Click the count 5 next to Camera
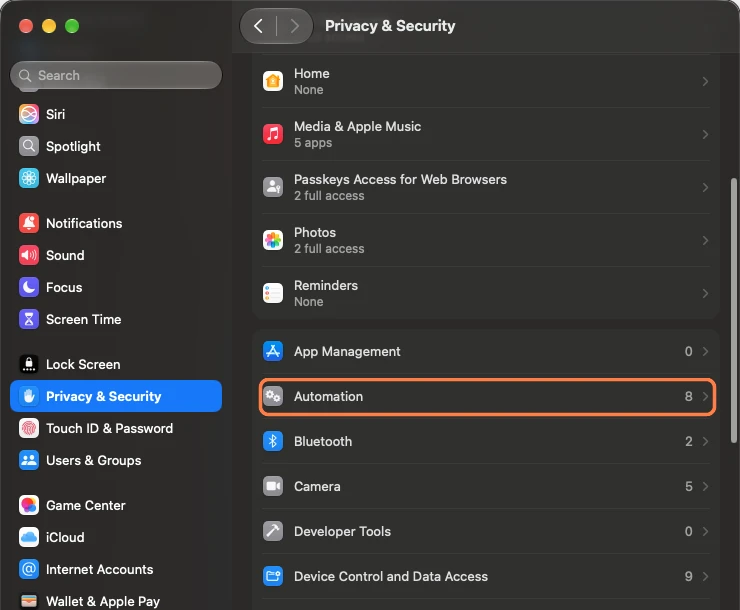 689,486
